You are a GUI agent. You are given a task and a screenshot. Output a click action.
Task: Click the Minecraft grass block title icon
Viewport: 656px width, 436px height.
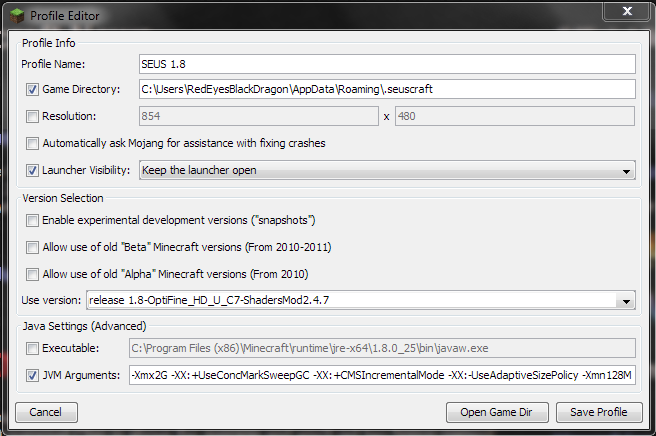(x=17, y=16)
